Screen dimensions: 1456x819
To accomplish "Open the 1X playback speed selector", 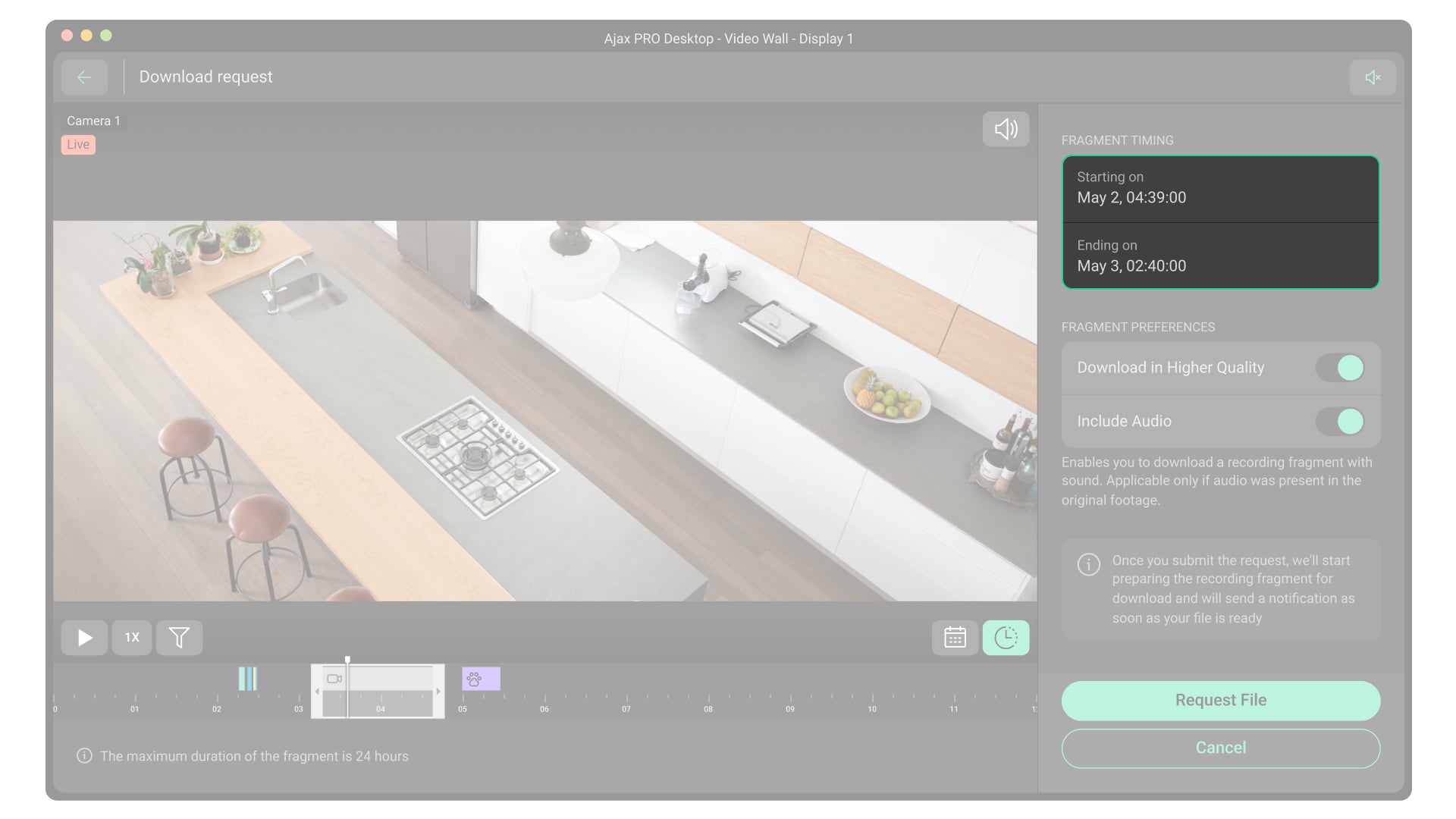I will 132,638.
